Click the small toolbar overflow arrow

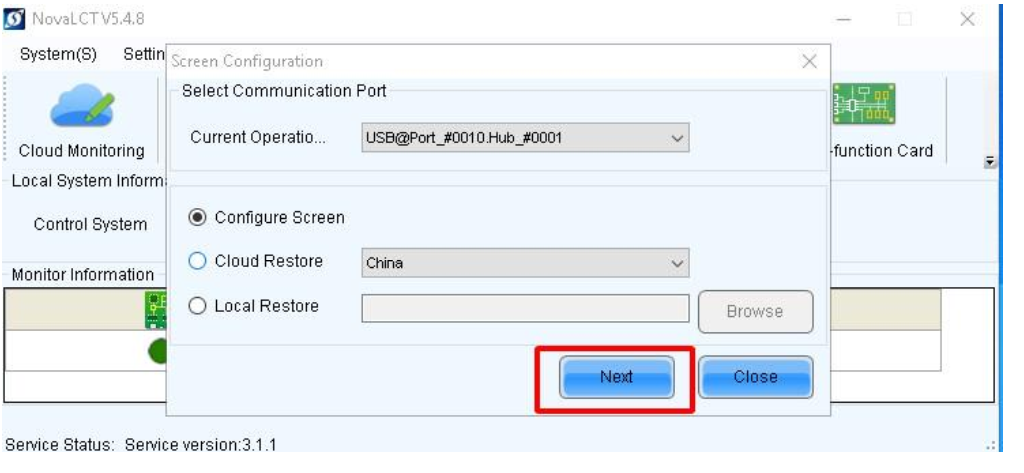pos(991,161)
